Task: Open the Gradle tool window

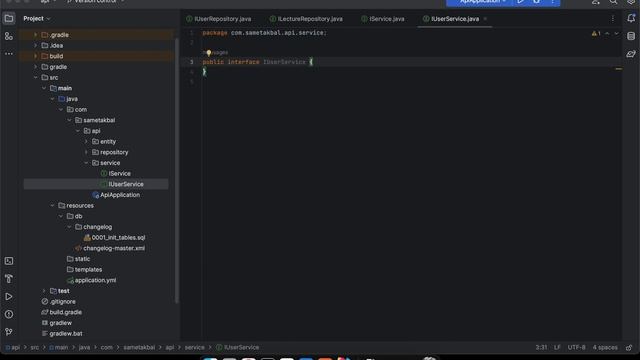Action: coord(631,54)
